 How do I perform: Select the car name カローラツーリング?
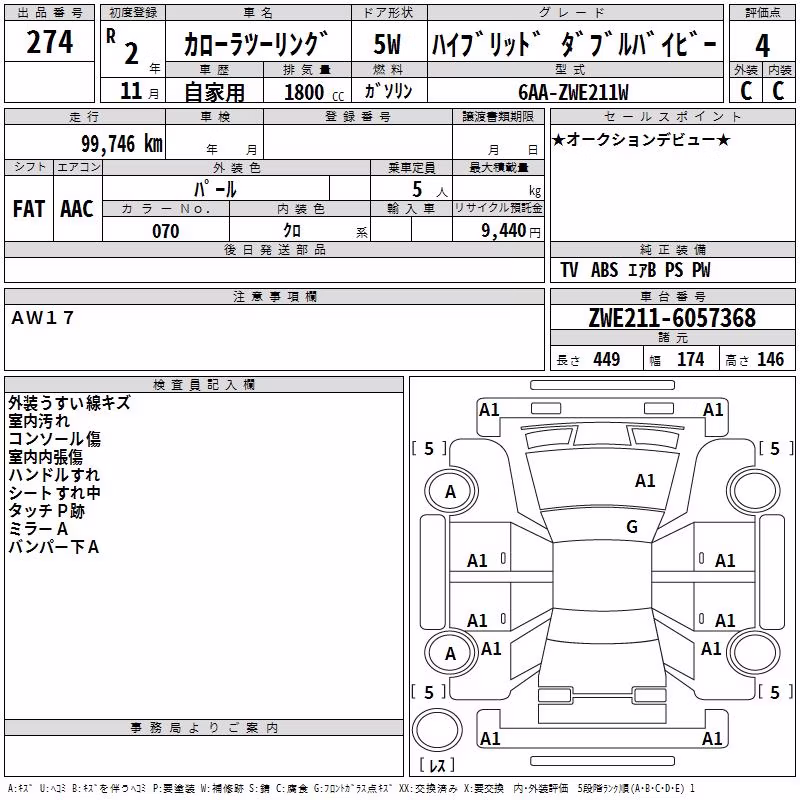[256, 44]
